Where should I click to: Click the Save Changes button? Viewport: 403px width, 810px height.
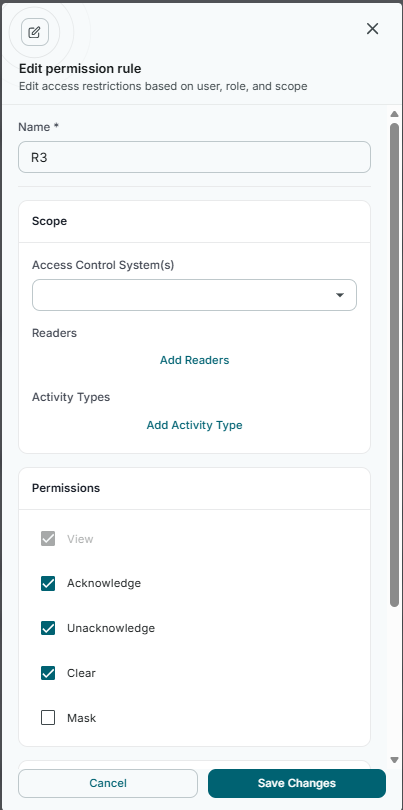pos(297,783)
